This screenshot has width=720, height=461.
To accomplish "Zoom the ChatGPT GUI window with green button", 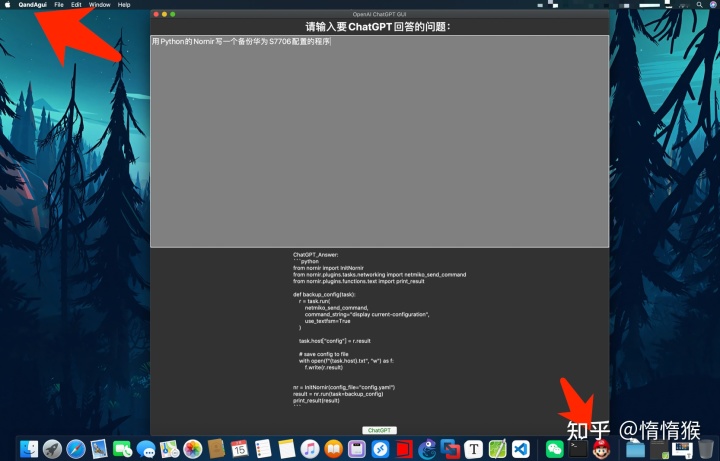I will point(173,14).
